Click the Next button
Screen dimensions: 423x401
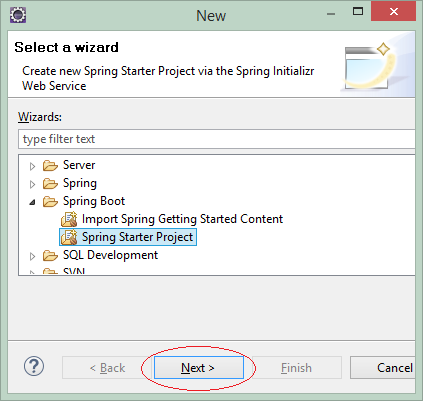(x=199, y=367)
